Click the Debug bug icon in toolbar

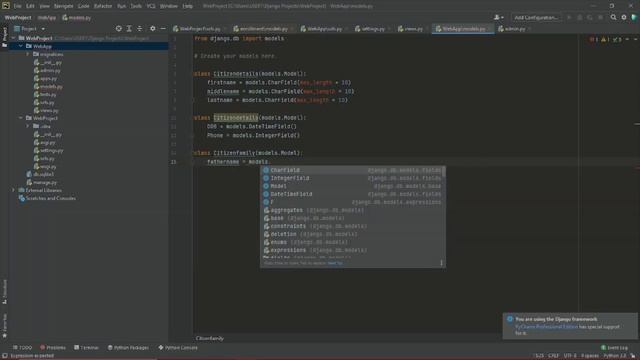point(579,18)
